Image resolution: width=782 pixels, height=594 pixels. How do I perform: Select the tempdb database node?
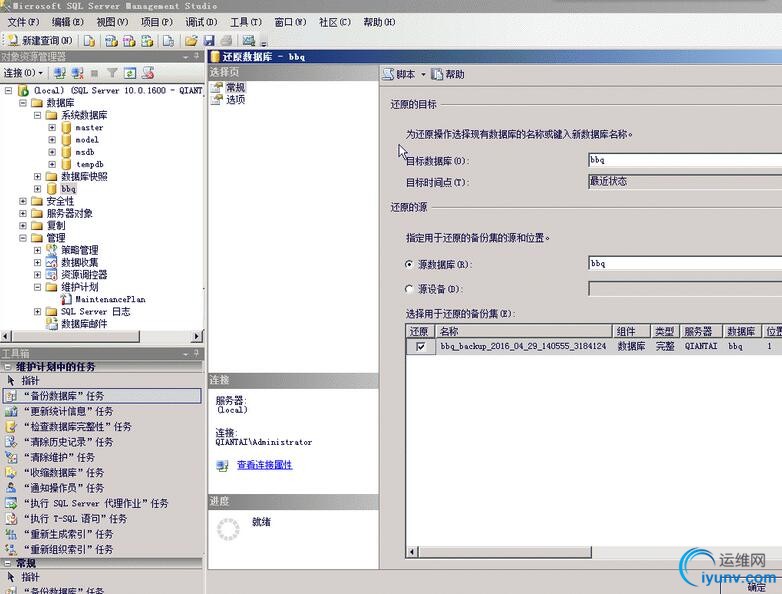(90, 164)
